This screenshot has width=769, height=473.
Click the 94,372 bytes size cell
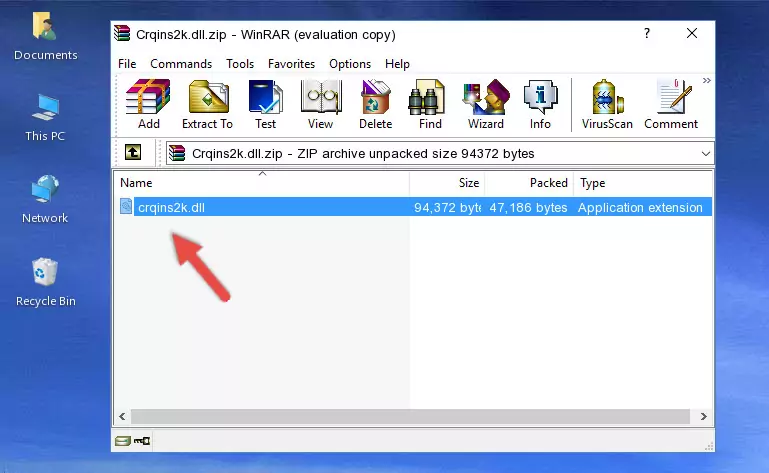447,208
